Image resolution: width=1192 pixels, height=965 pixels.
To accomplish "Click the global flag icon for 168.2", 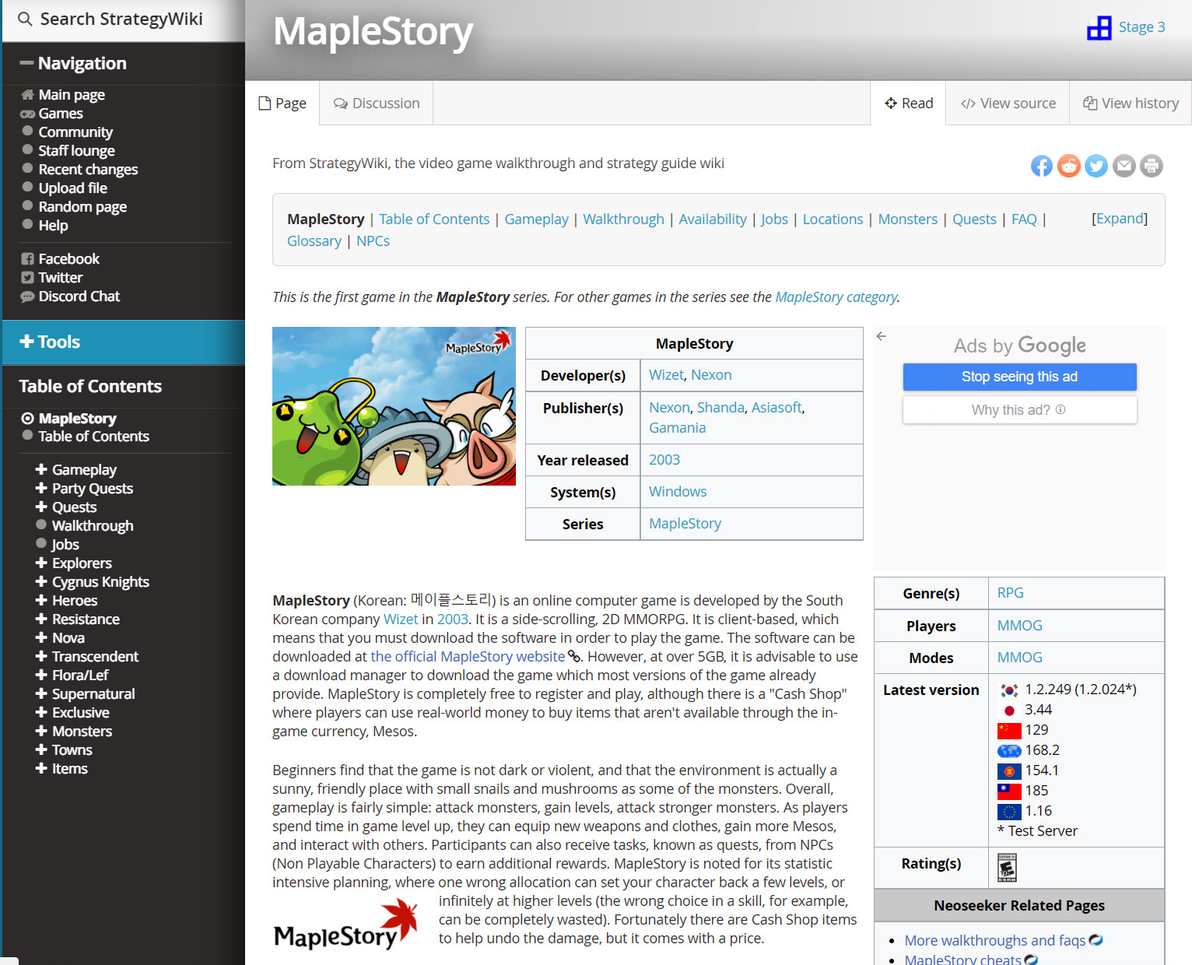I will click(1009, 751).
